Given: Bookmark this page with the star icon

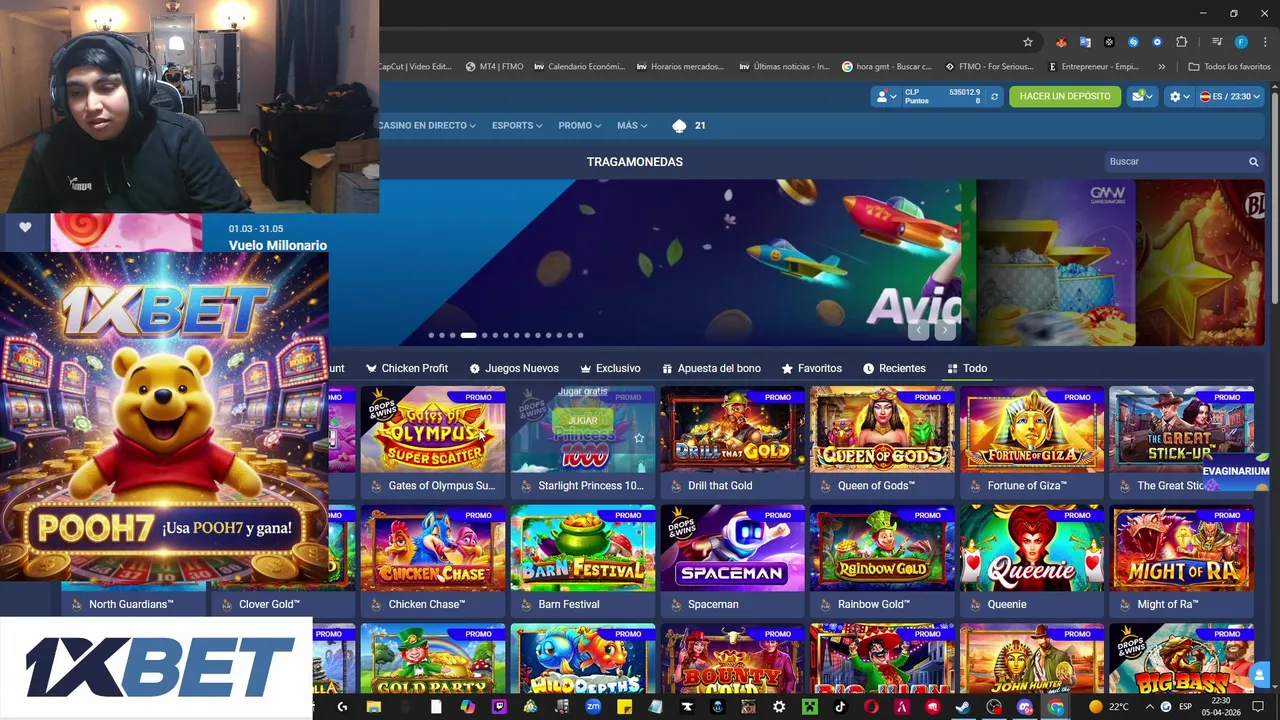Looking at the screenshot, I should [1027, 42].
